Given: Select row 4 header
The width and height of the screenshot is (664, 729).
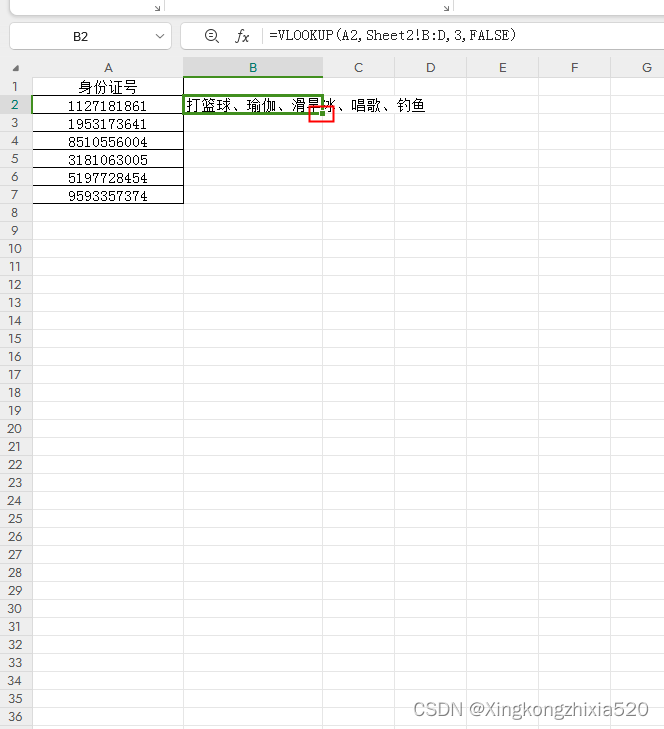Looking at the screenshot, I should pyautogui.click(x=15, y=141).
